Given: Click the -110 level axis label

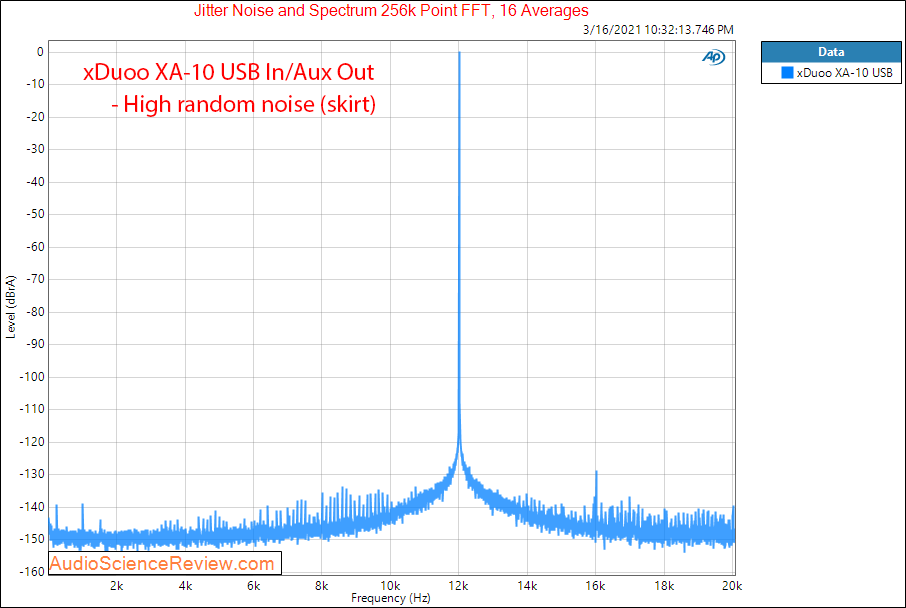Looking at the screenshot, I should [x=32, y=409].
